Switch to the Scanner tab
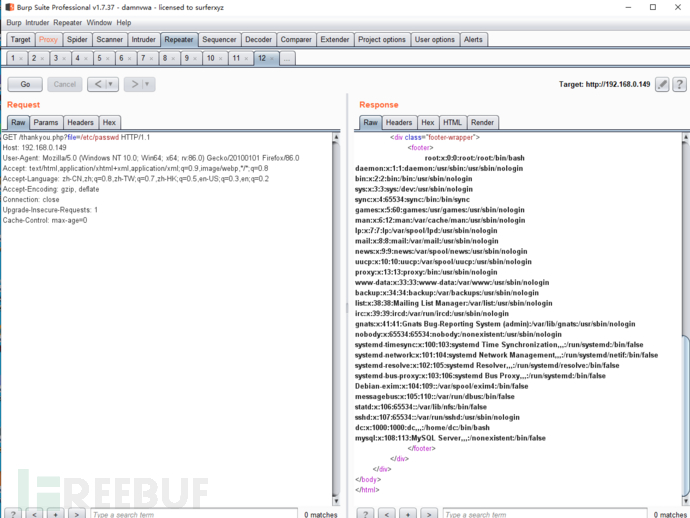Image resolution: width=690 pixels, height=518 pixels. point(110,40)
